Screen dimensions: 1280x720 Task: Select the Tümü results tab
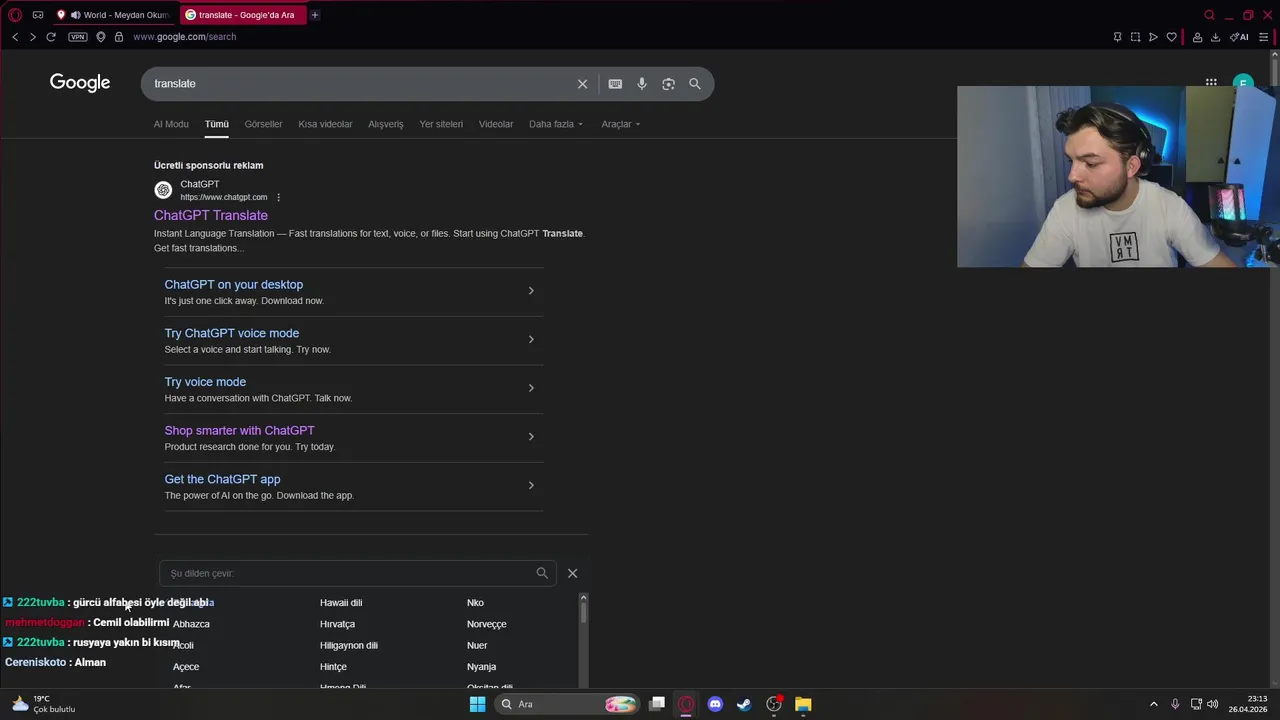pos(217,124)
